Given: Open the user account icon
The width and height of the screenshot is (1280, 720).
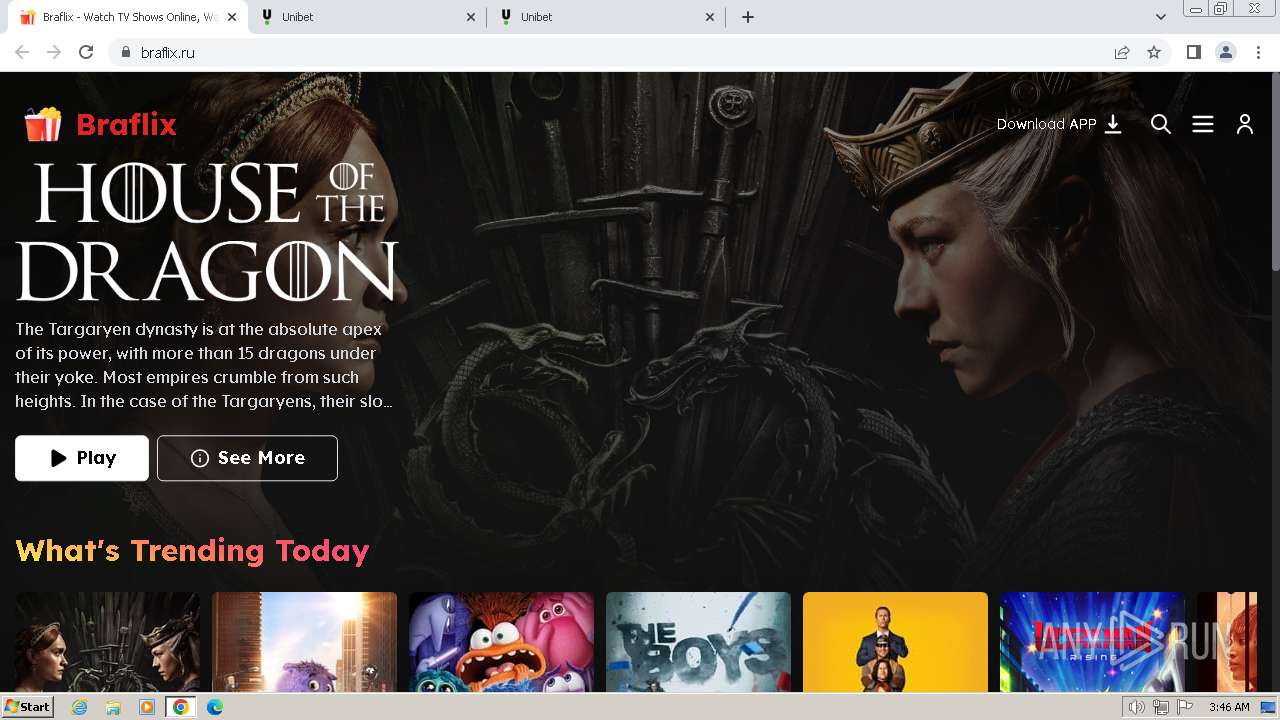Looking at the screenshot, I should point(1245,124).
